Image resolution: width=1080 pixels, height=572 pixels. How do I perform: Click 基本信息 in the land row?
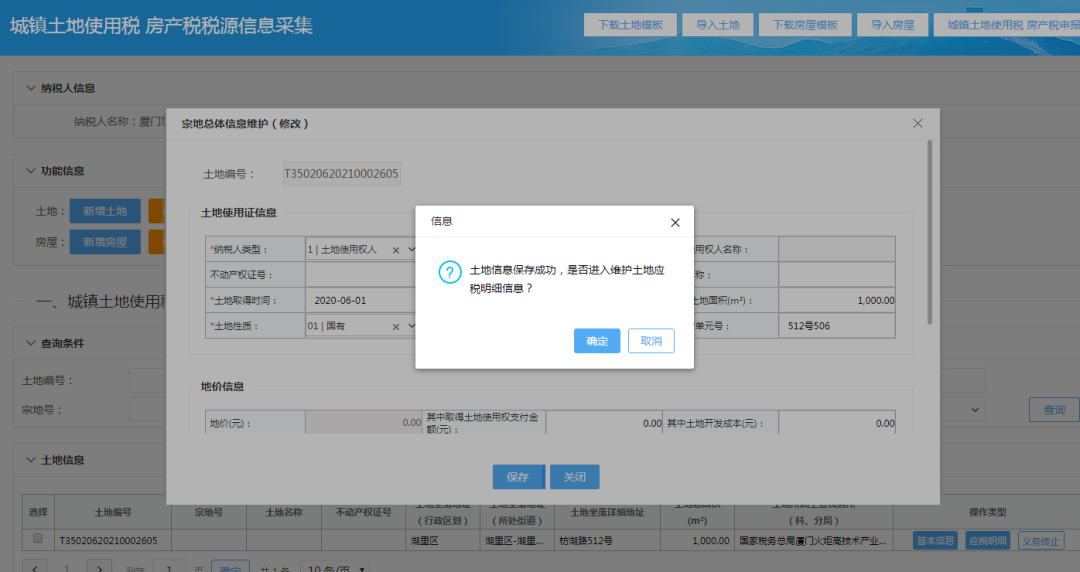click(x=935, y=541)
